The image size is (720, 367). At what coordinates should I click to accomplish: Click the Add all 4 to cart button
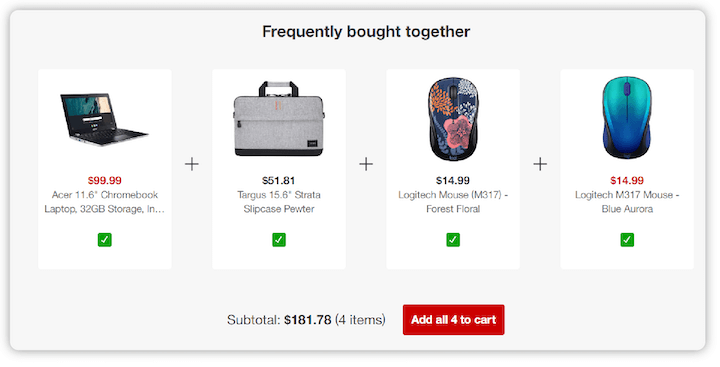453,320
